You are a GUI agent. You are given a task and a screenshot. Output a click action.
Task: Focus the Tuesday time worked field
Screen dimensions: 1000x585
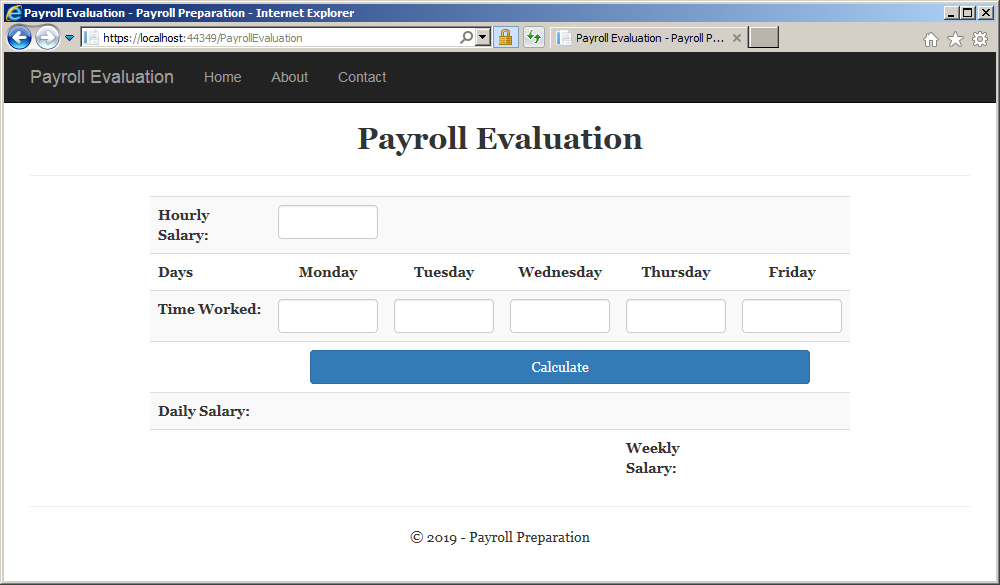tap(444, 316)
